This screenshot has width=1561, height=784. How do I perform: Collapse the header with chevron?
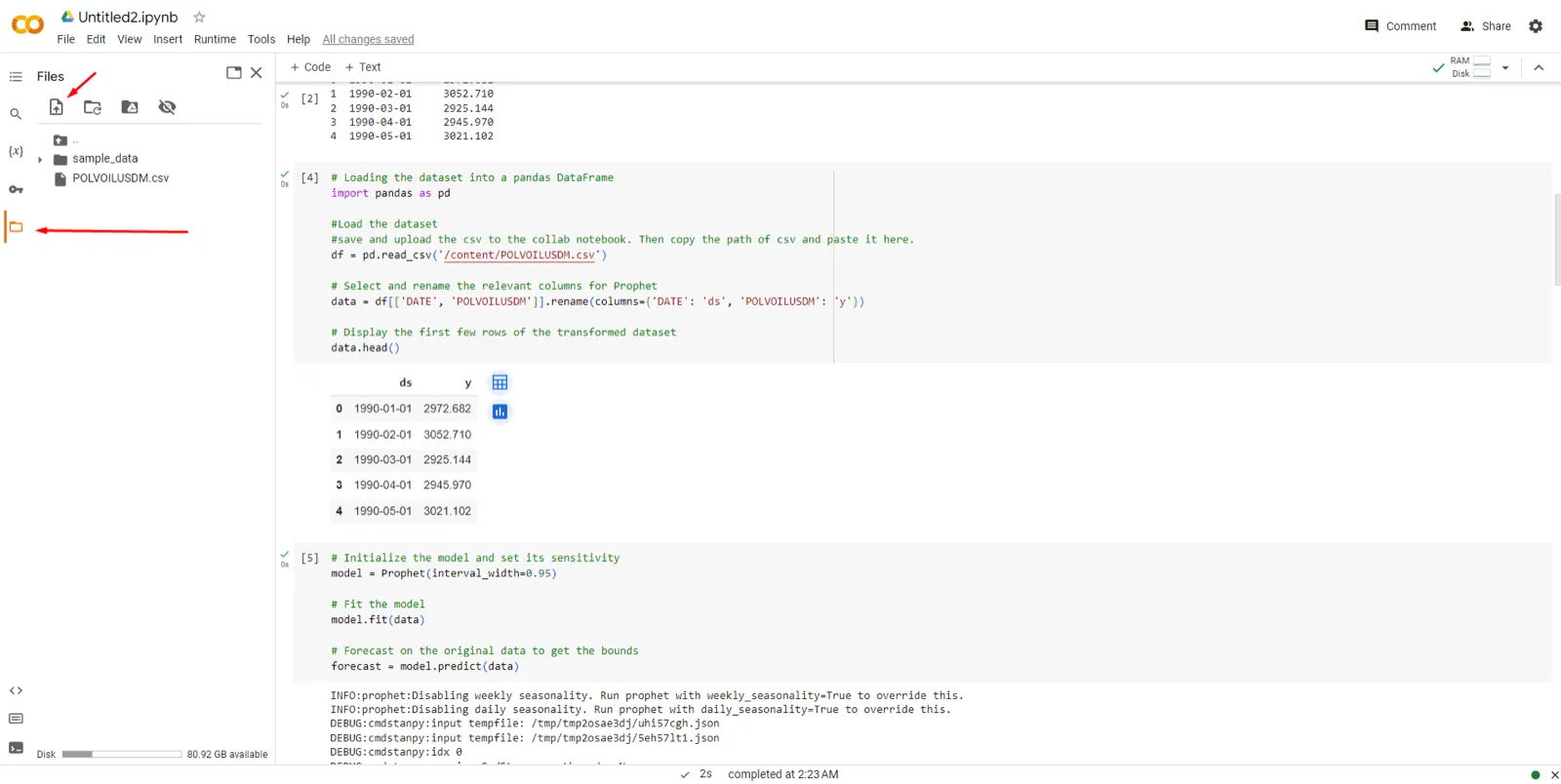point(1539,67)
